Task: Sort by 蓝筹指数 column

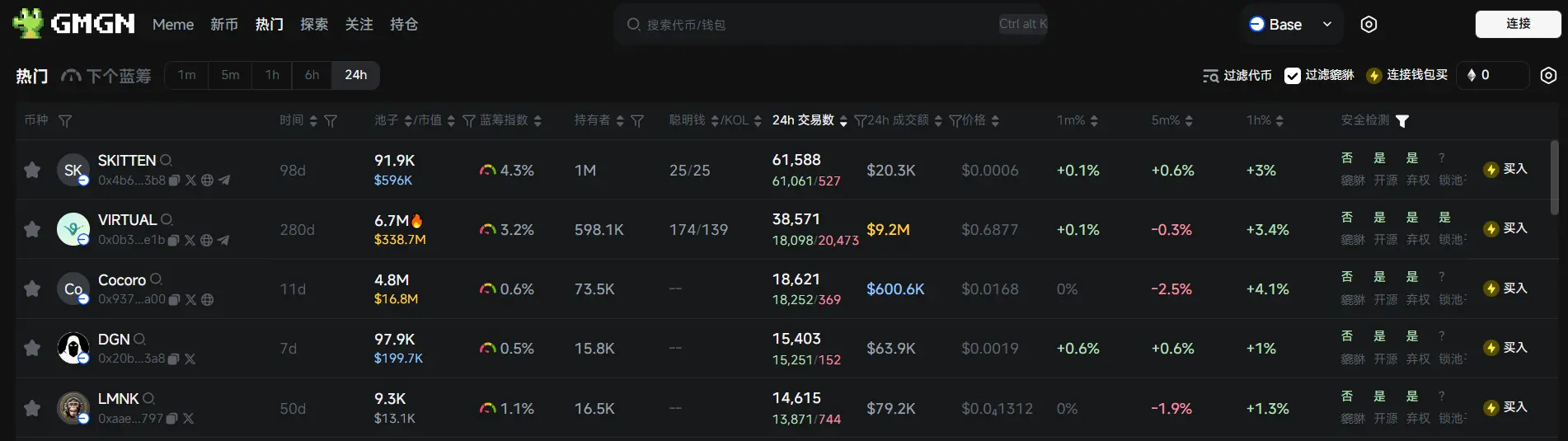Action: point(538,120)
